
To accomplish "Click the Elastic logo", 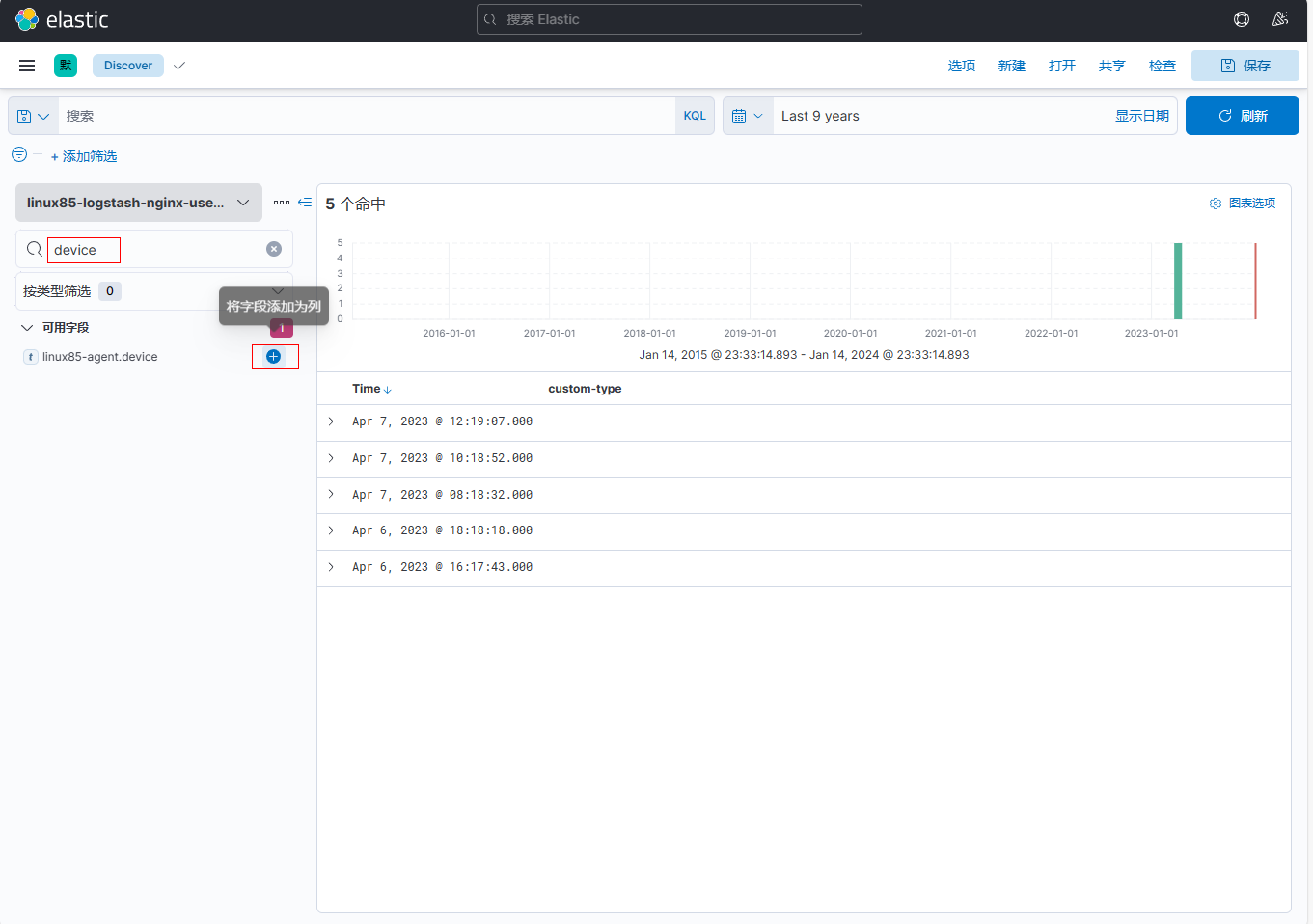I will (x=62, y=19).
